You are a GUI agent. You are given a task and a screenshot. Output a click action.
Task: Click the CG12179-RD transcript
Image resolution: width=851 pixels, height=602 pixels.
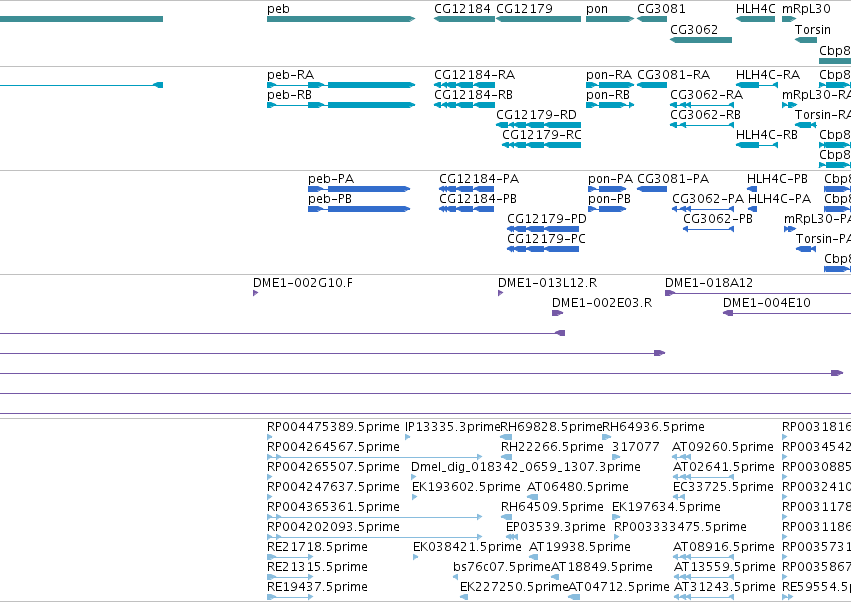click(539, 125)
